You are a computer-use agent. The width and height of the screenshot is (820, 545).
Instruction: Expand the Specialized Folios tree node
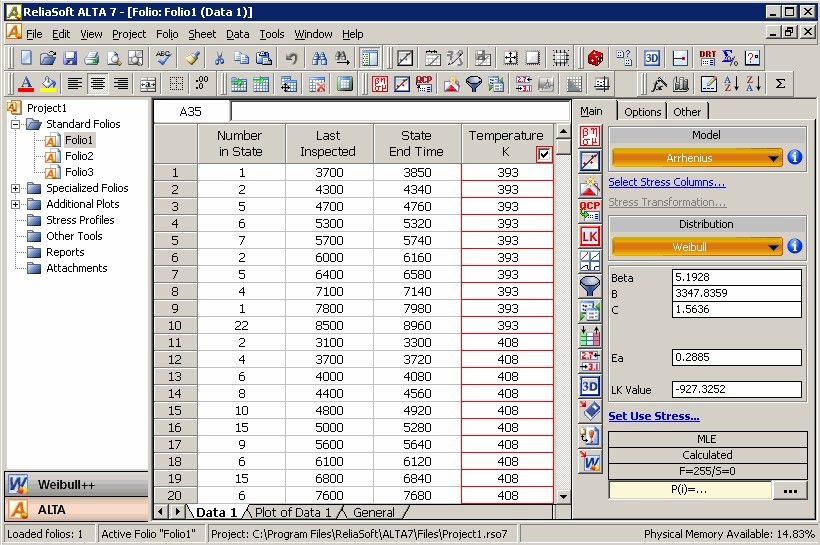tap(16, 188)
